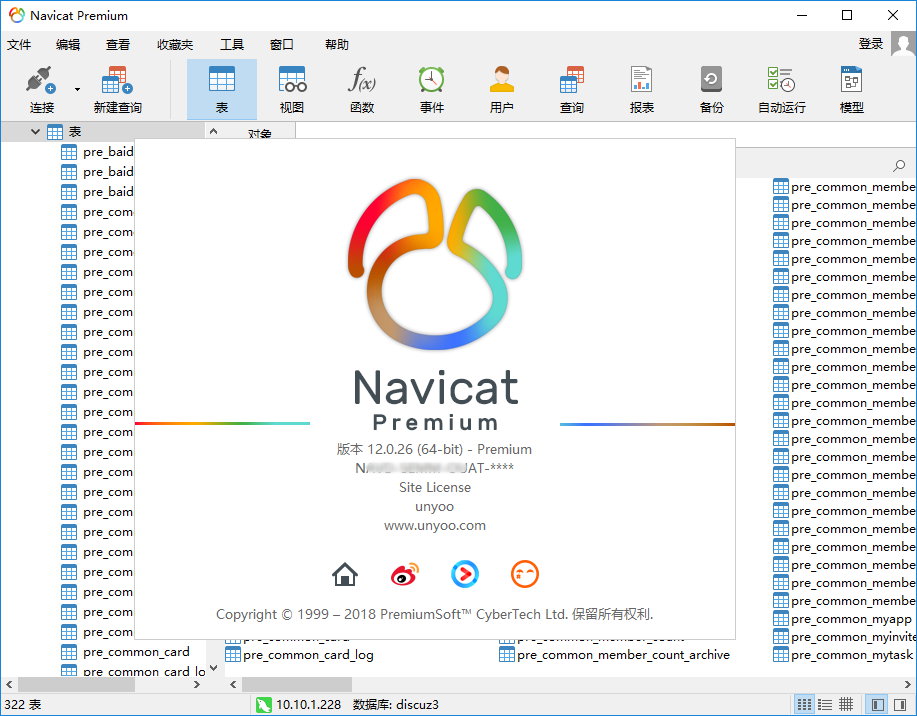Click the 322 表 status count
917x716 pixels.
pyautogui.click(x=23, y=704)
